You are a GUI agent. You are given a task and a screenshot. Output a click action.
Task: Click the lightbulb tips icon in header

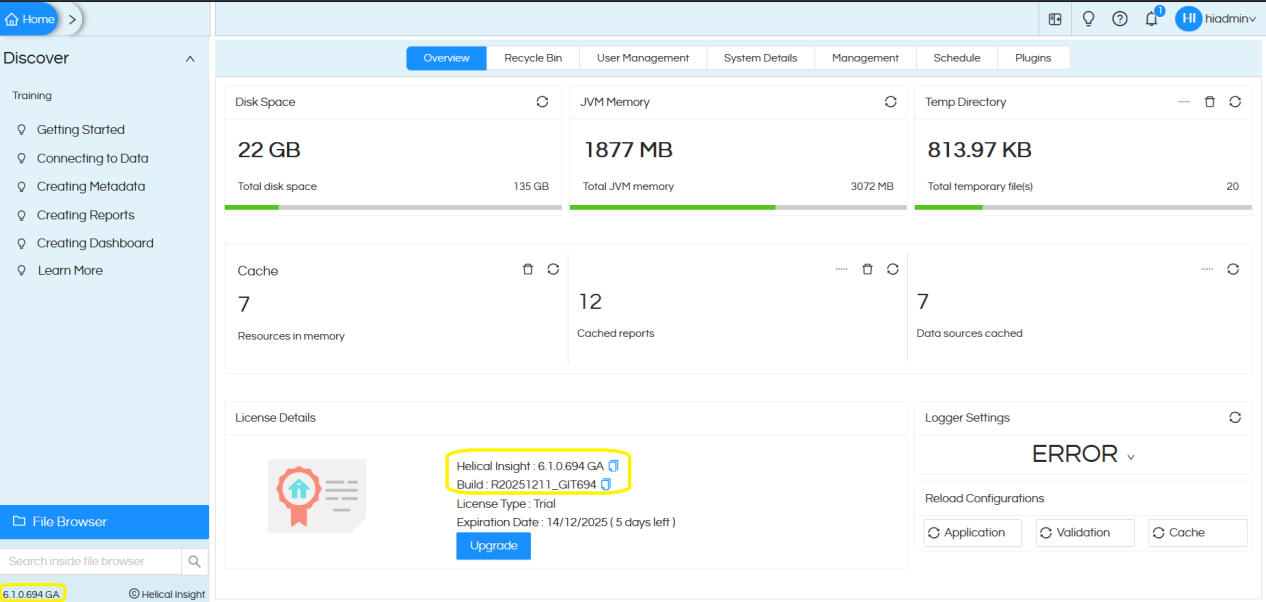coord(1088,18)
